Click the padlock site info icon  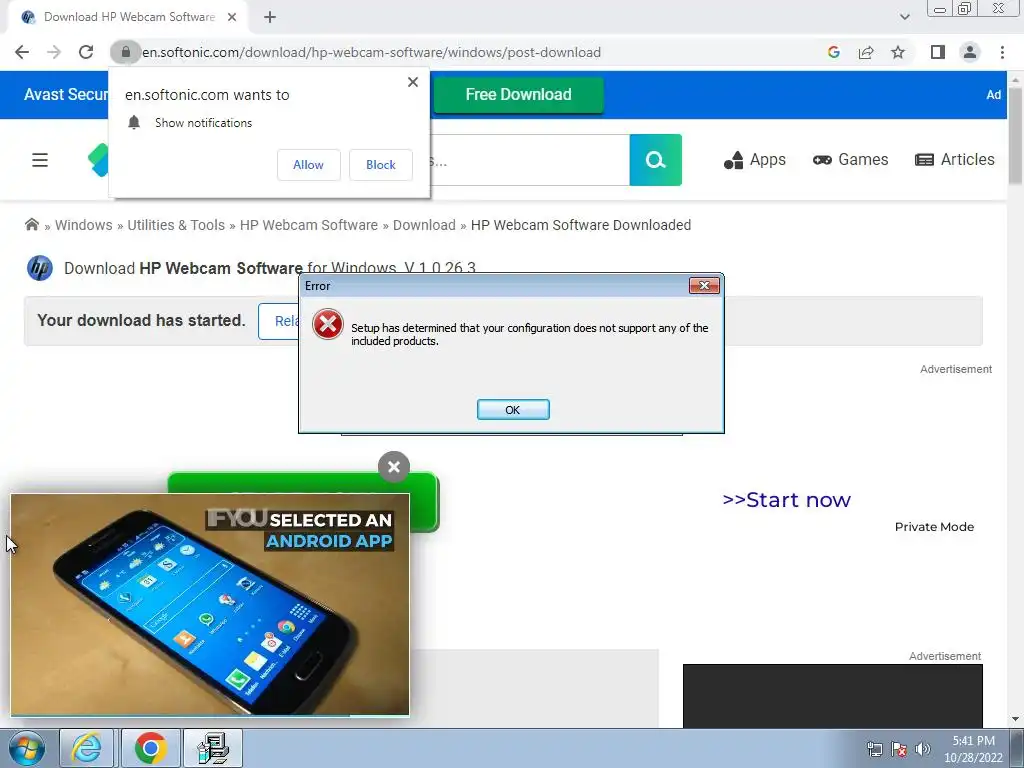pyautogui.click(x=125, y=52)
